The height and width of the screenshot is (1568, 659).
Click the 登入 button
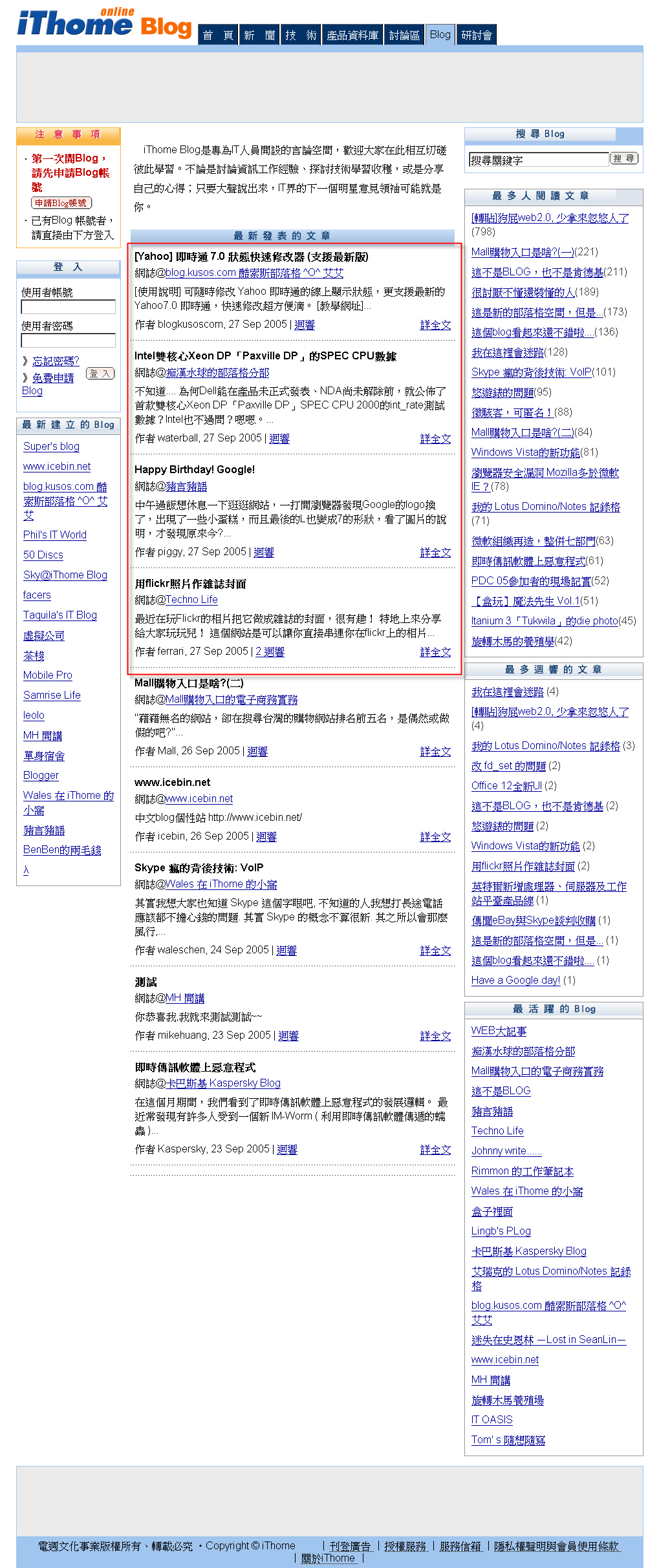[100, 374]
